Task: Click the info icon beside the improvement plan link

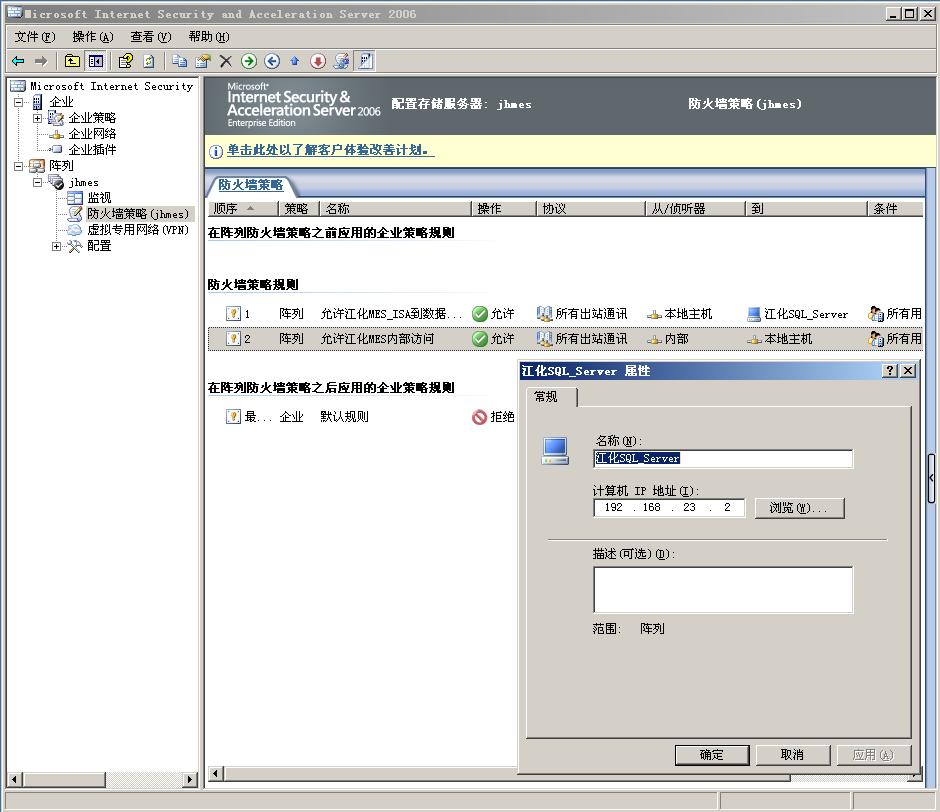Action: [x=216, y=151]
